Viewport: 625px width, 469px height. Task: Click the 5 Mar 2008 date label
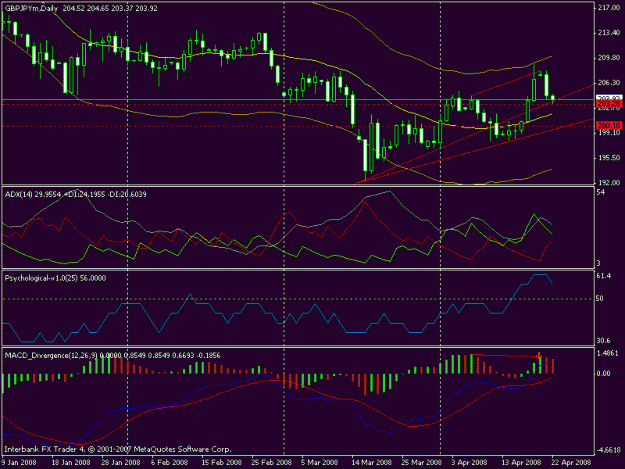320,462
